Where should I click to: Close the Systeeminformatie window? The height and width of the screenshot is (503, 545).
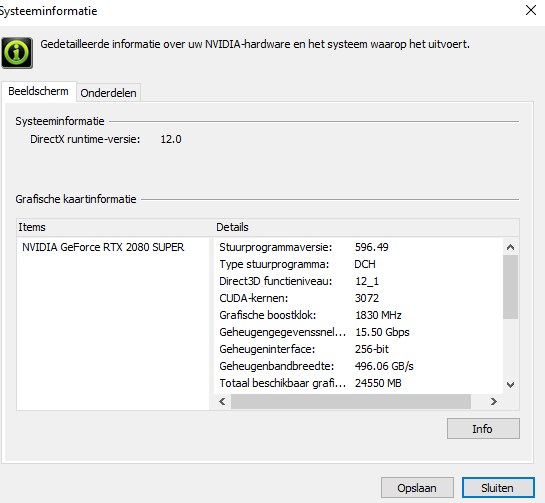(x=531, y=10)
